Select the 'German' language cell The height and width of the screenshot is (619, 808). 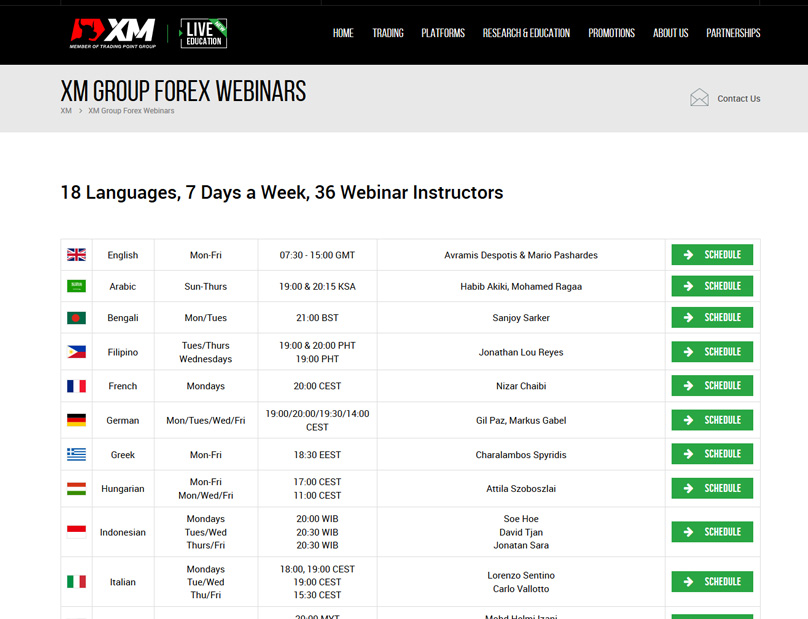tap(123, 421)
